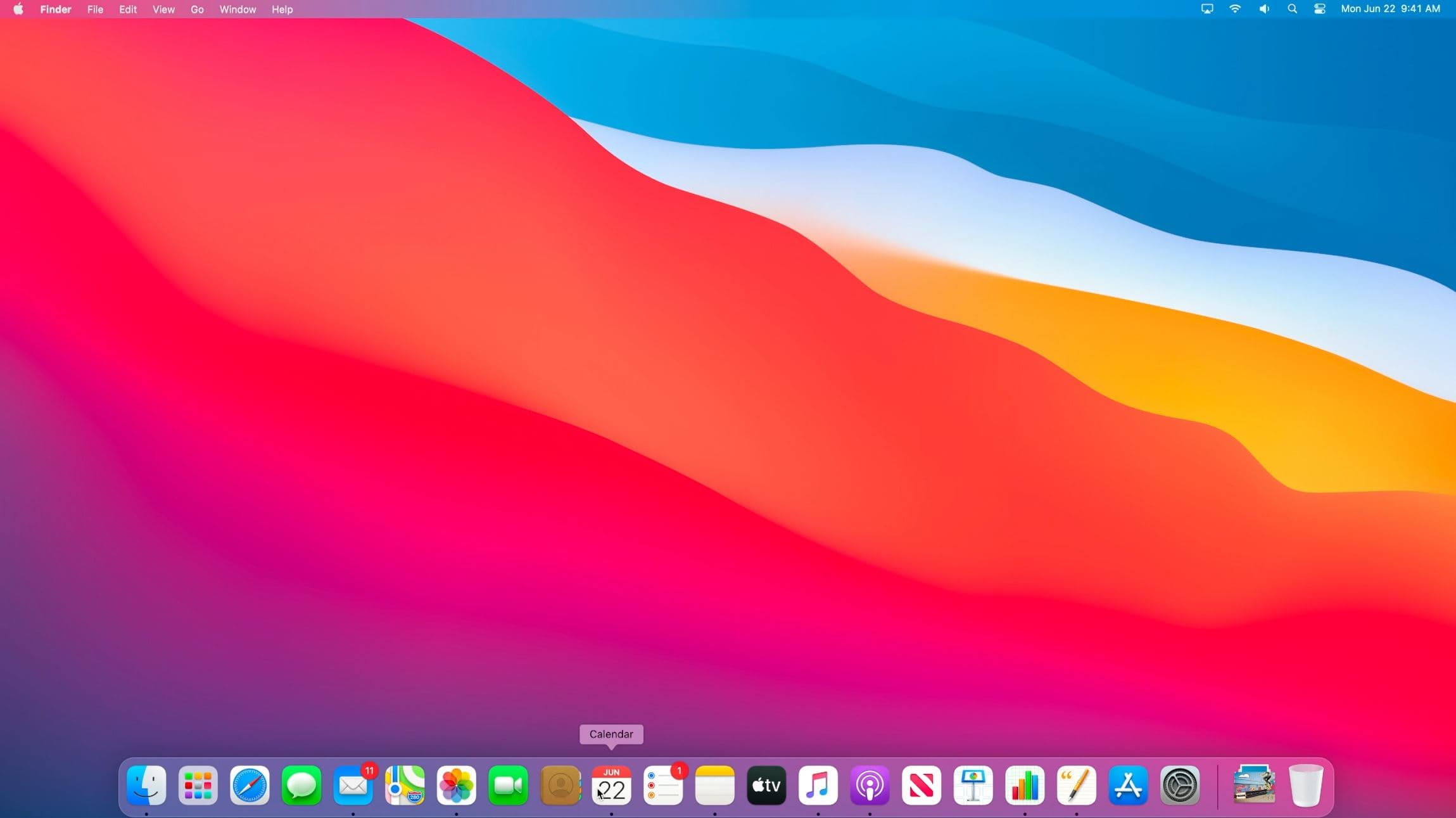The height and width of the screenshot is (818, 1456).
Task: Open Numbers spreadsheet app
Action: pos(1025,786)
